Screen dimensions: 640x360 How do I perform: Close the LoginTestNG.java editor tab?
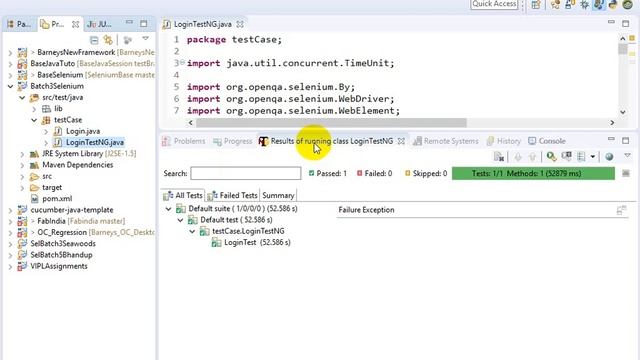point(240,24)
